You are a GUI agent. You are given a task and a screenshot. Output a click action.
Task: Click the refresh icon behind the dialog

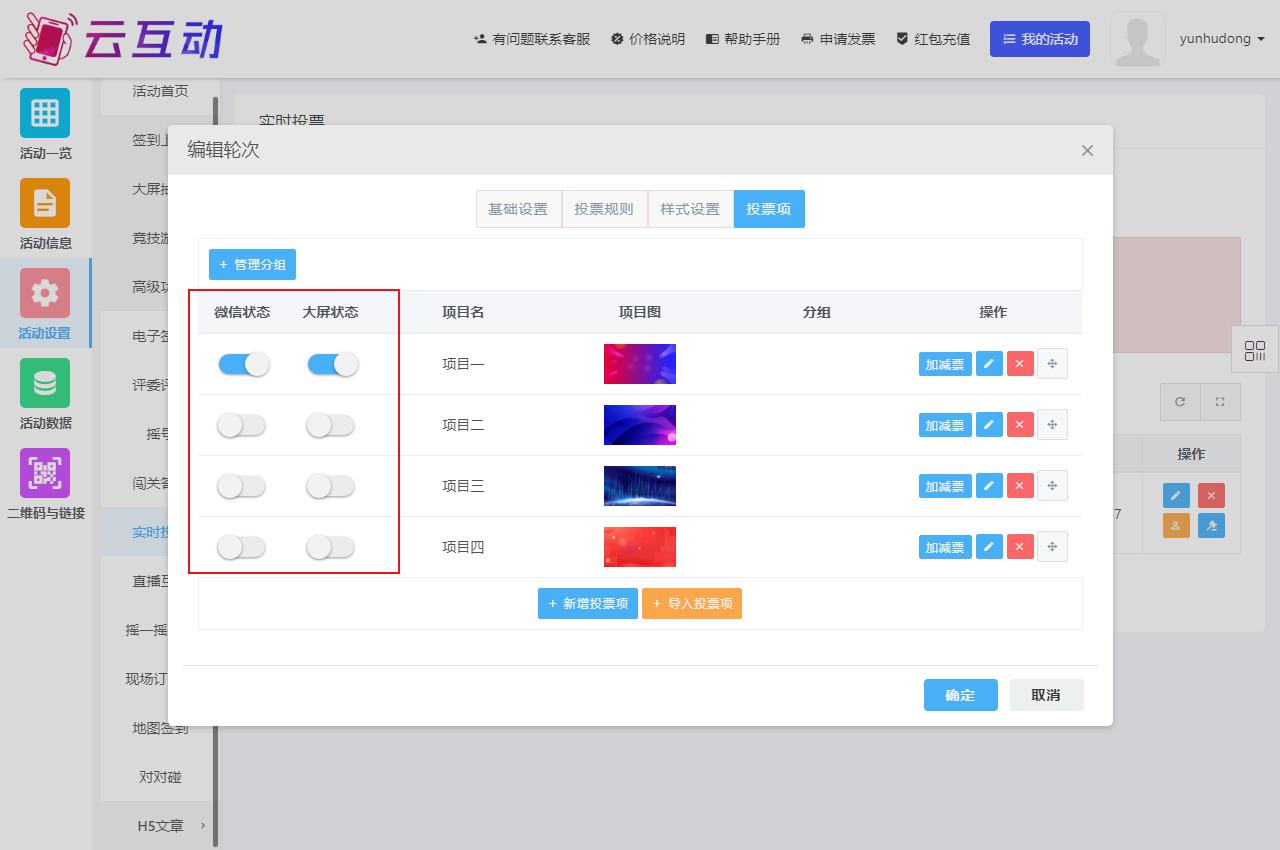1180,402
